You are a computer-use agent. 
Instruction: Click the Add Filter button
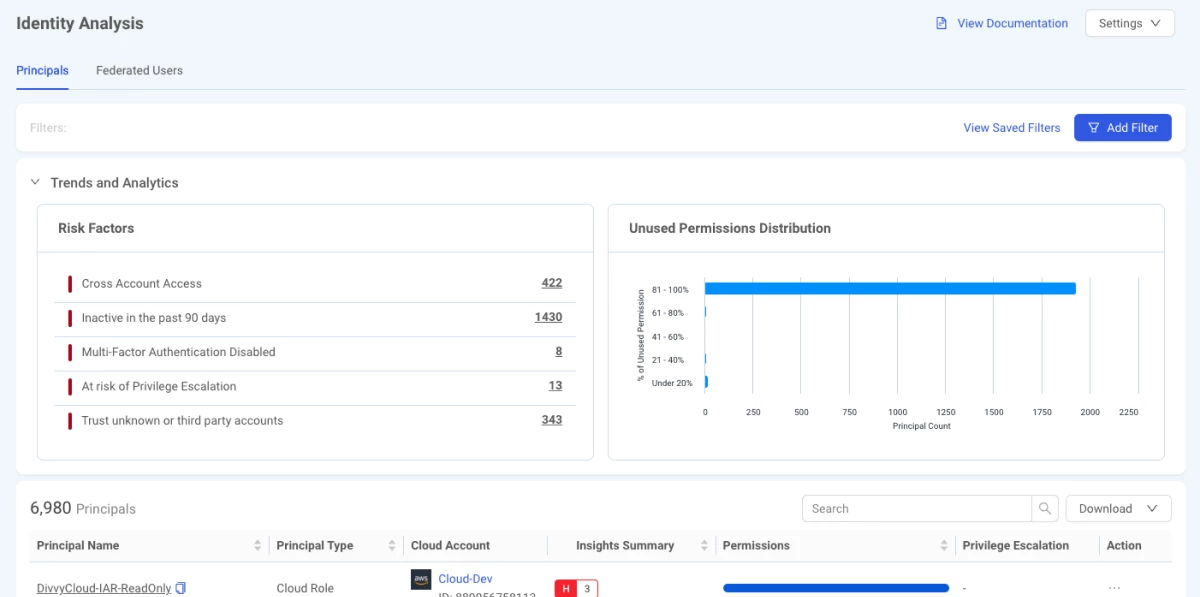point(1122,128)
